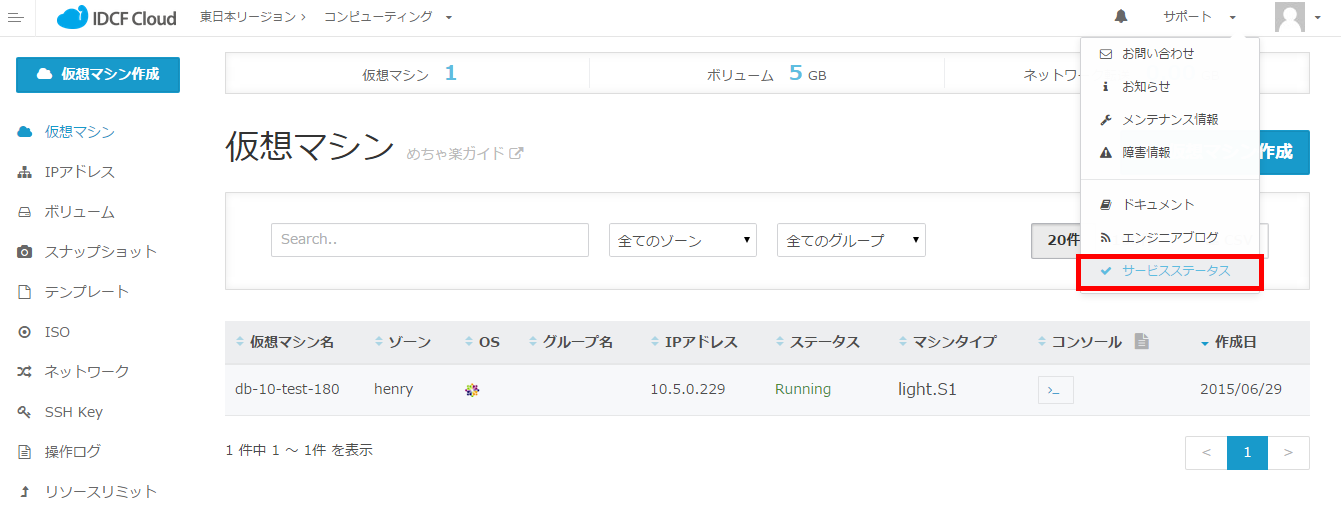Open console for db-10-test-180

coord(1055,390)
